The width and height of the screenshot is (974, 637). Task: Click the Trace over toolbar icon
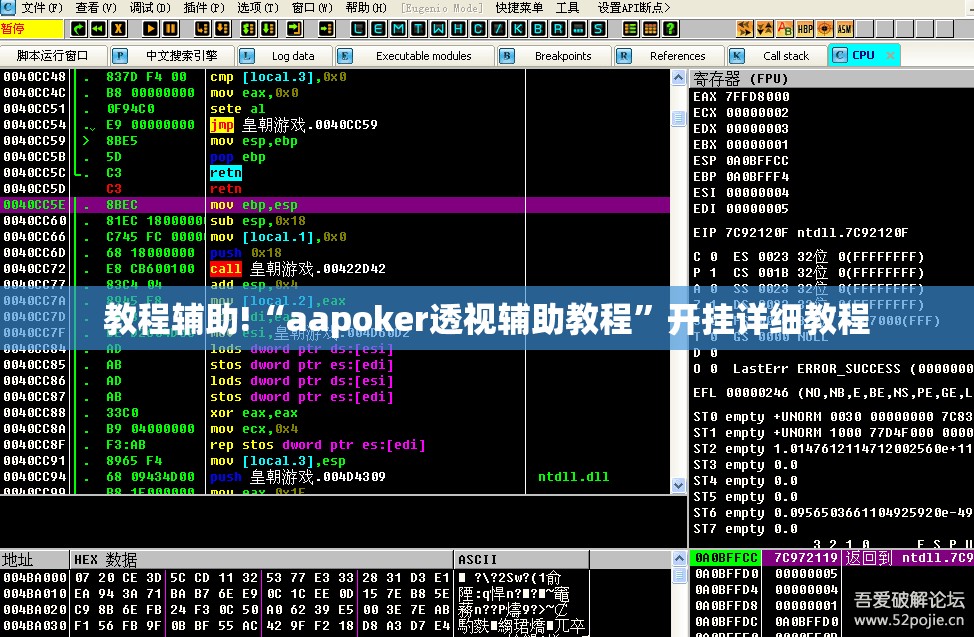coord(268,29)
